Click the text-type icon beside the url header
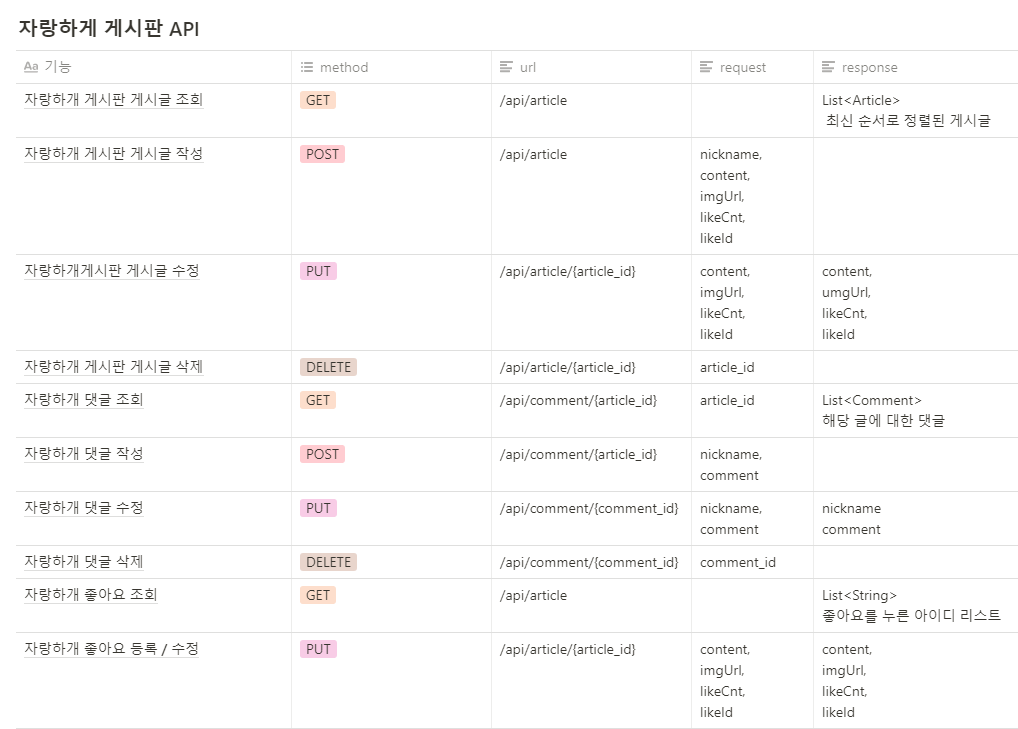Screen dimensions: 1018x729 (503, 66)
